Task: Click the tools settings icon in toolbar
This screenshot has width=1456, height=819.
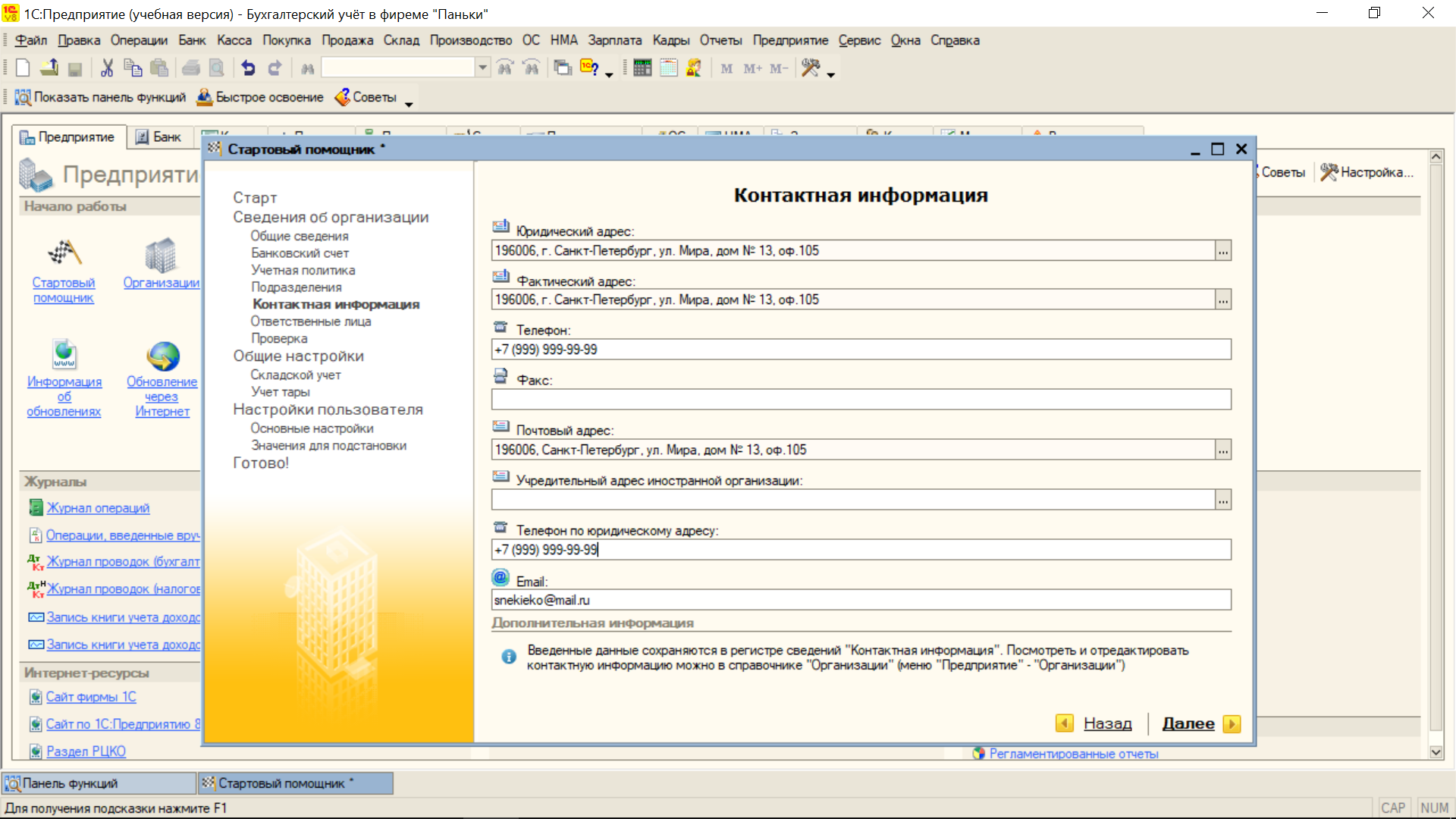Action: (811, 68)
